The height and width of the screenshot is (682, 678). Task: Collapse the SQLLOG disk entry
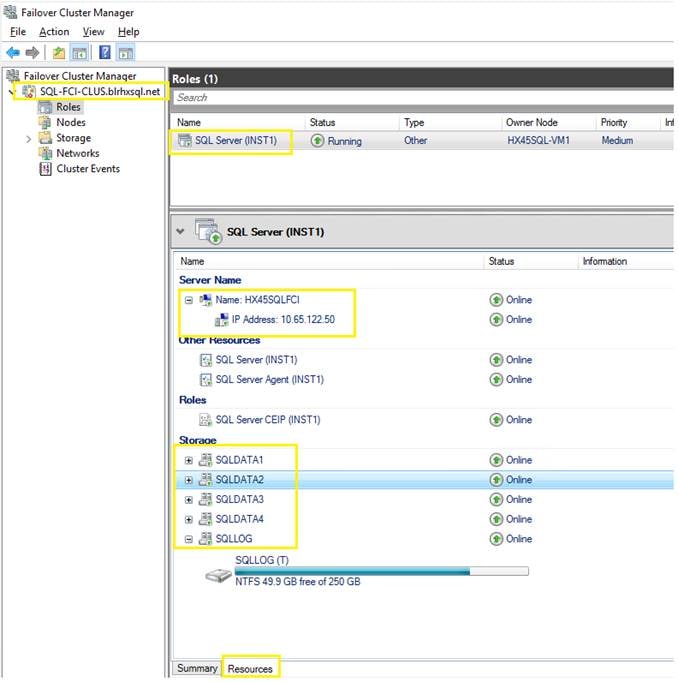coord(189,539)
